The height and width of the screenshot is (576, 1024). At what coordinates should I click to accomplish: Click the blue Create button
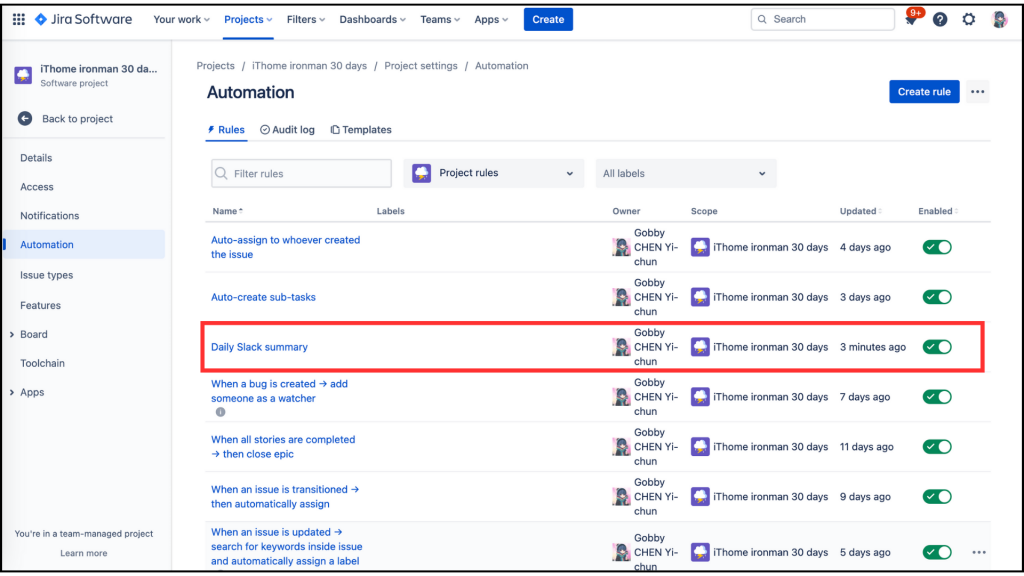[x=548, y=20]
